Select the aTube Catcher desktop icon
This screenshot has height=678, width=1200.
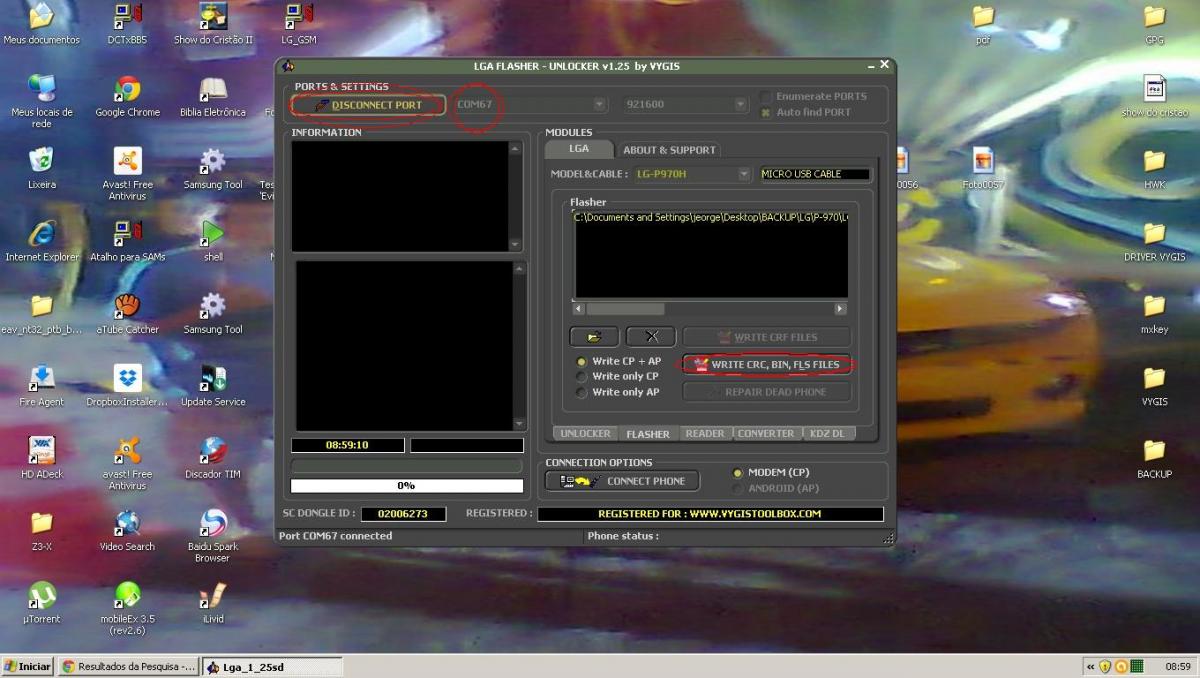point(127,312)
